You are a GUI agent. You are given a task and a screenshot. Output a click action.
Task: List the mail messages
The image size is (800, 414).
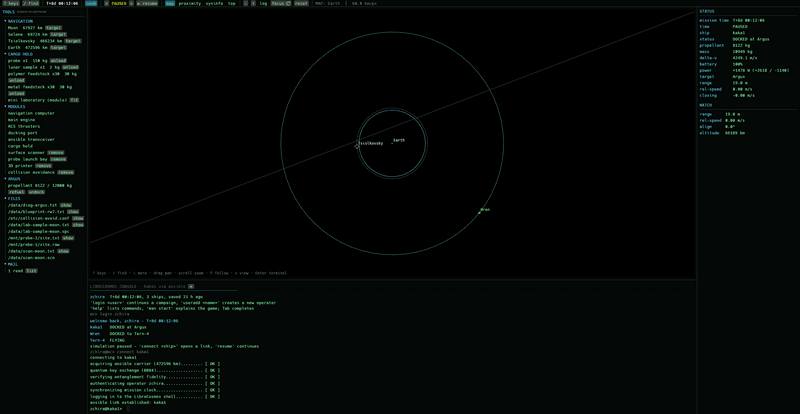pos(32,271)
